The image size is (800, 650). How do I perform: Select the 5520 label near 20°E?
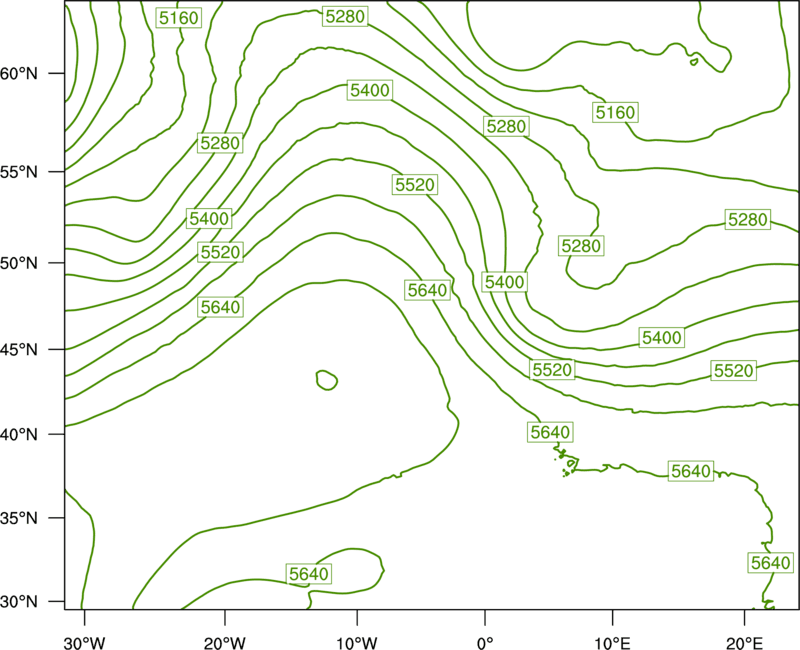[734, 370]
